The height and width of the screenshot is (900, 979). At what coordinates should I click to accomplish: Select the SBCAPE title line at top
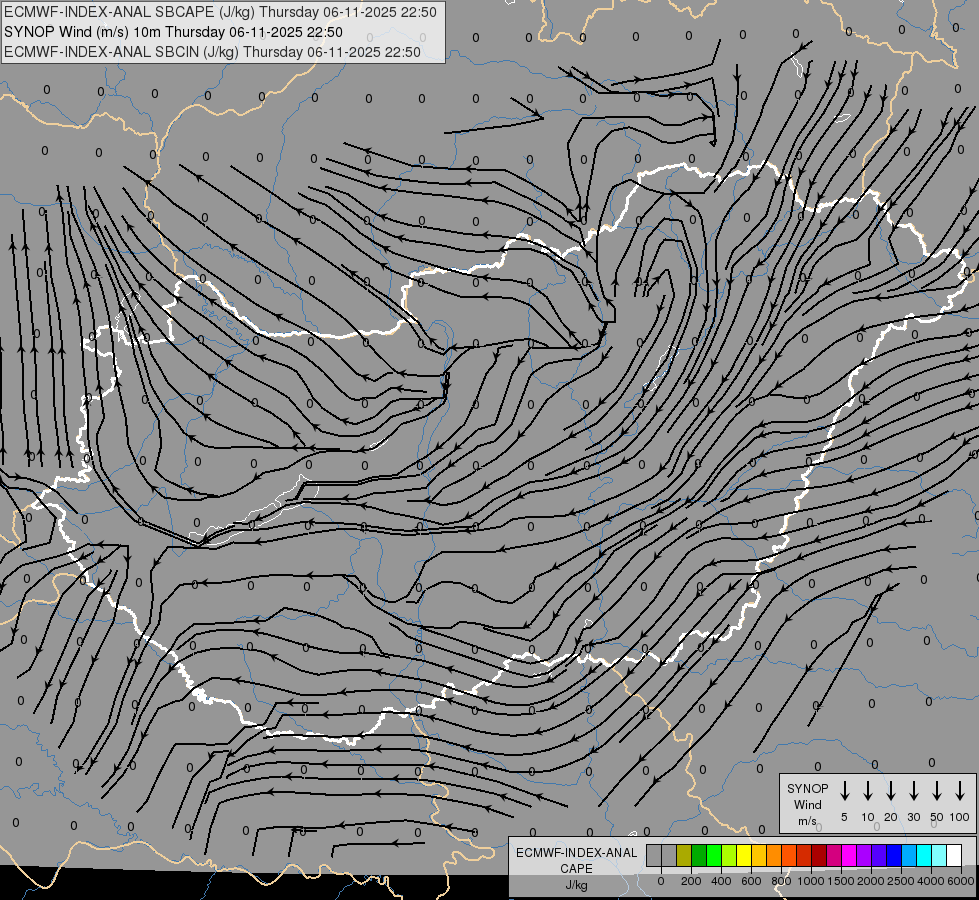[220, 12]
